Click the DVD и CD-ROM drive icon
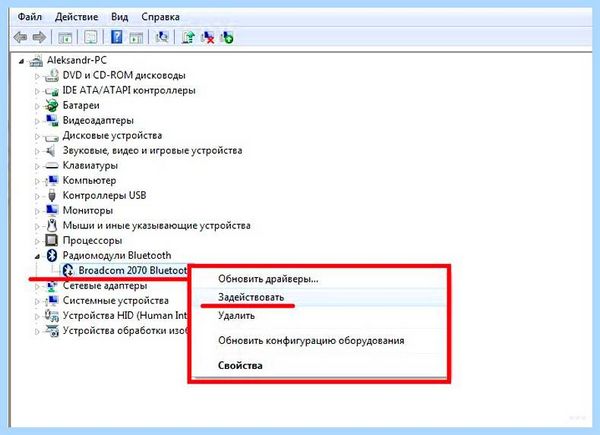Image resolution: width=600 pixels, height=435 pixels. tap(51, 75)
